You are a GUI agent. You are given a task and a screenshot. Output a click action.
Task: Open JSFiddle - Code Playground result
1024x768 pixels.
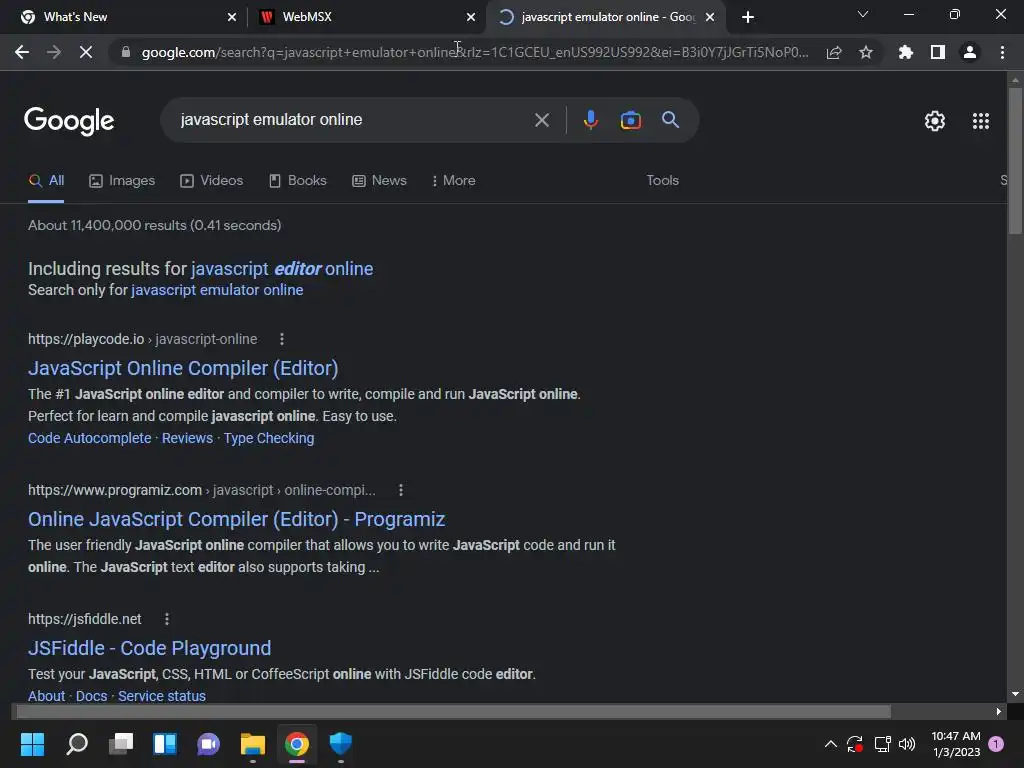coord(150,648)
